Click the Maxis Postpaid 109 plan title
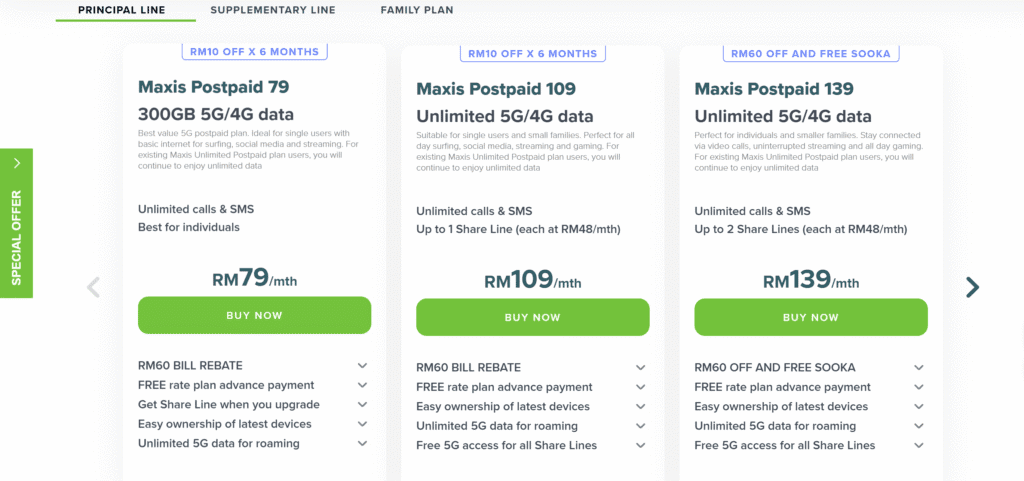The image size is (1024, 481). tap(496, 89)
